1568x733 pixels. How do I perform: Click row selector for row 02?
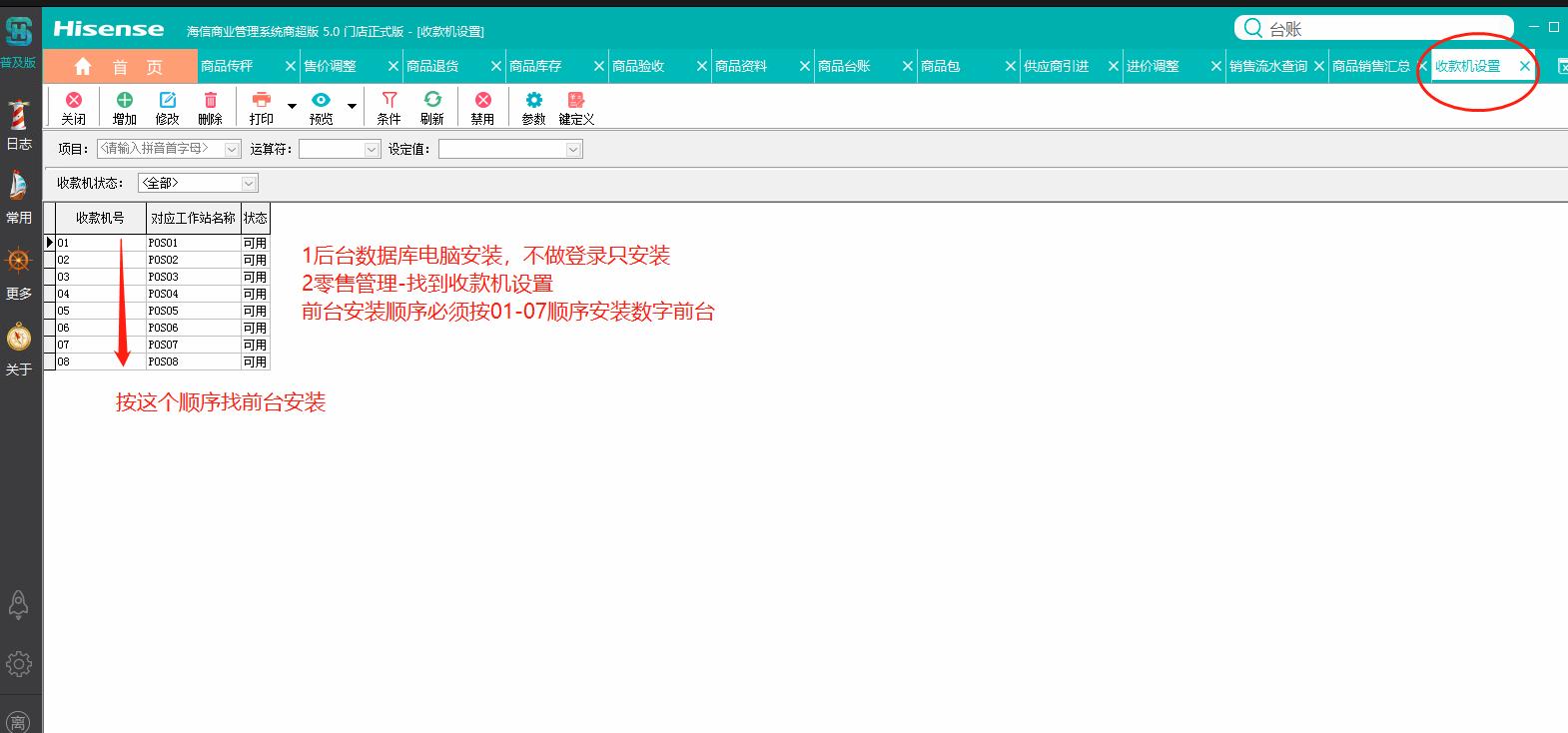pos(50,260)
